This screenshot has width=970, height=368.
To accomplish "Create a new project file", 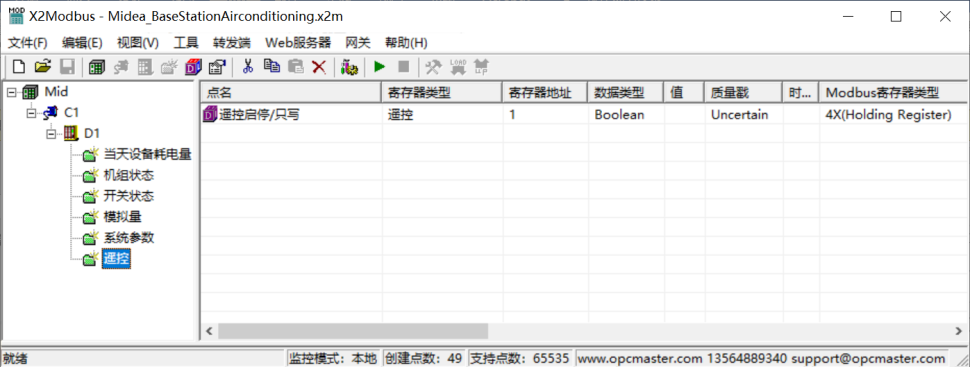I will coord(19,67).
